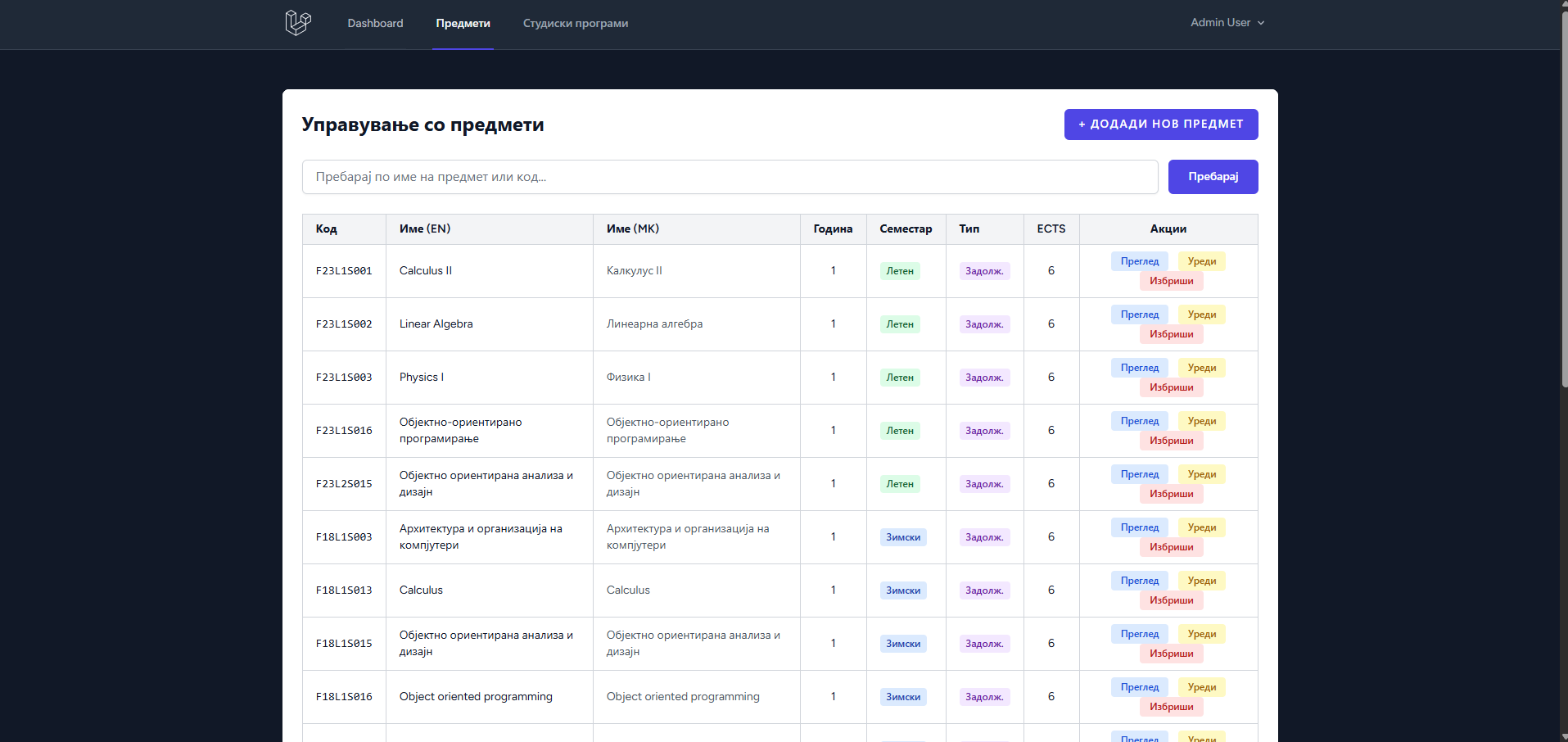This screenshot has width=1568, height=742.
Task: Focus the subject search input field
Action: tap(729, 177)
